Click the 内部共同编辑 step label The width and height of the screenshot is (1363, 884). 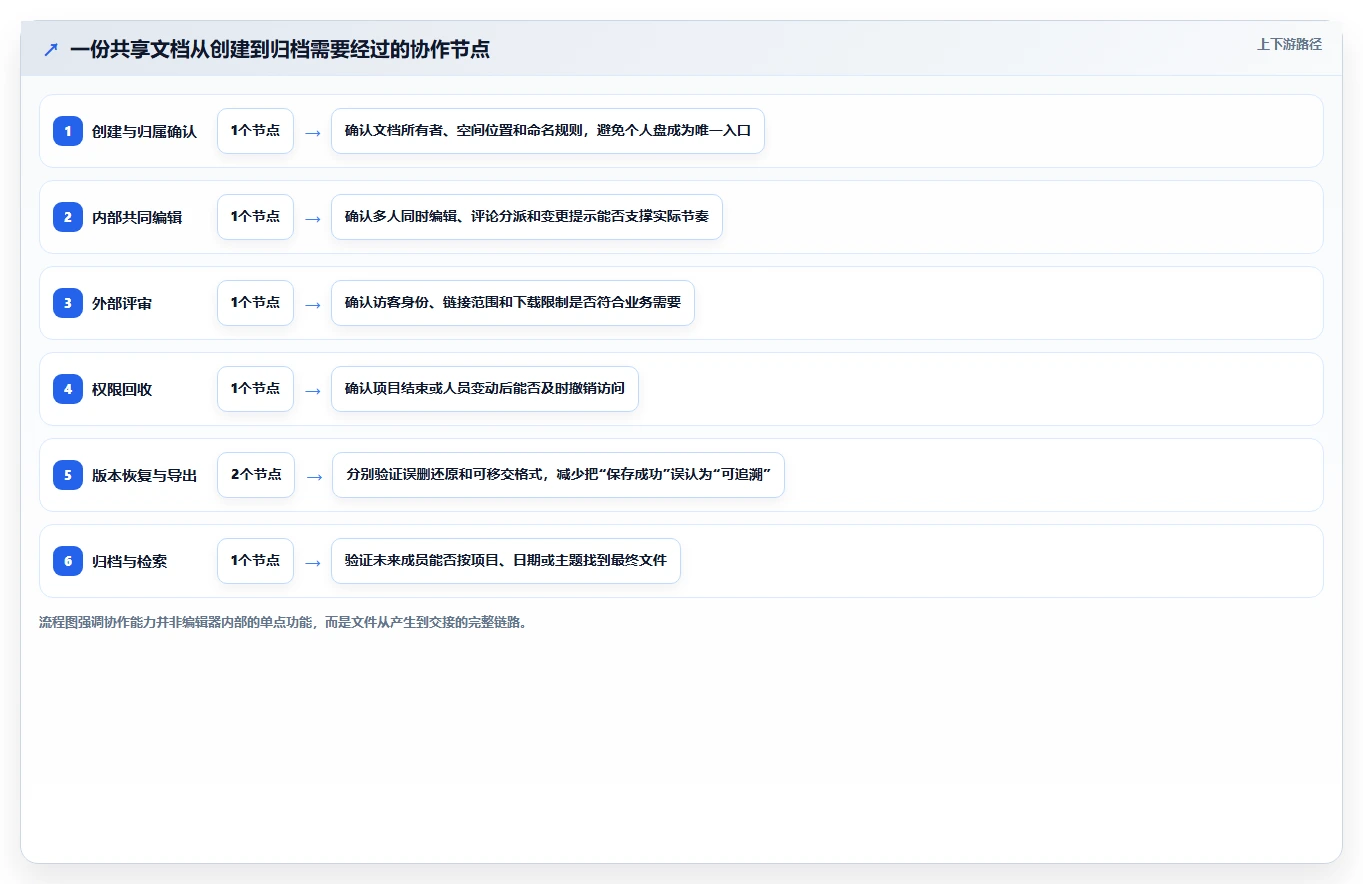[x=137, y=218]
